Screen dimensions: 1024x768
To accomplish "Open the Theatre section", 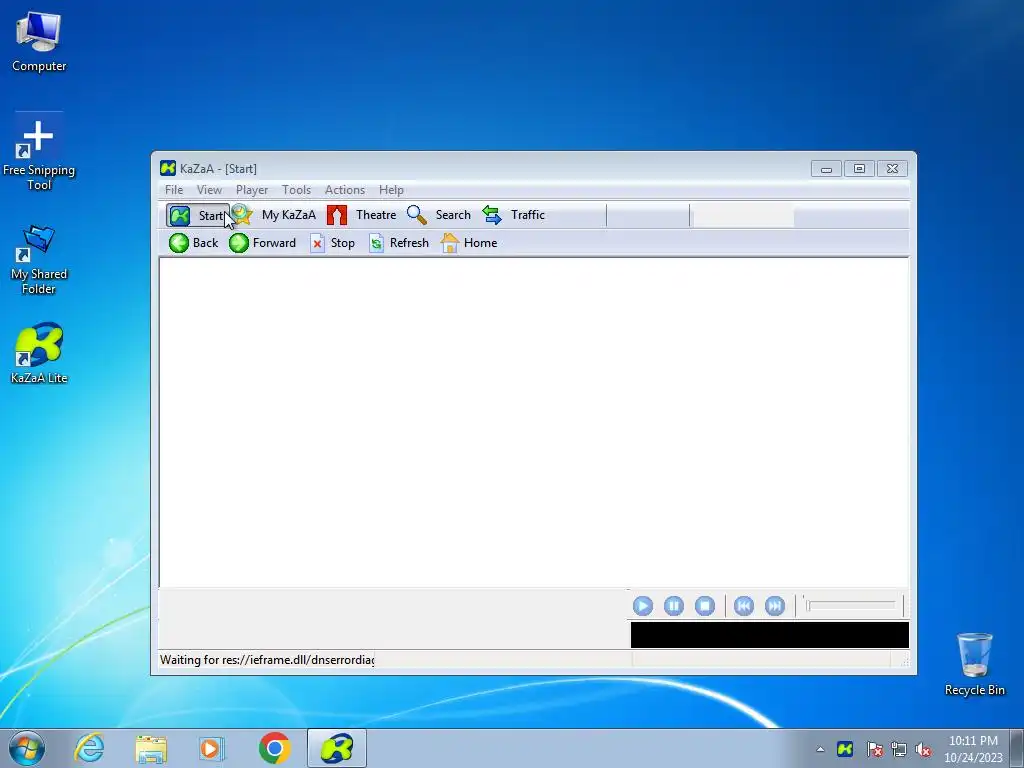I will 362,215.
